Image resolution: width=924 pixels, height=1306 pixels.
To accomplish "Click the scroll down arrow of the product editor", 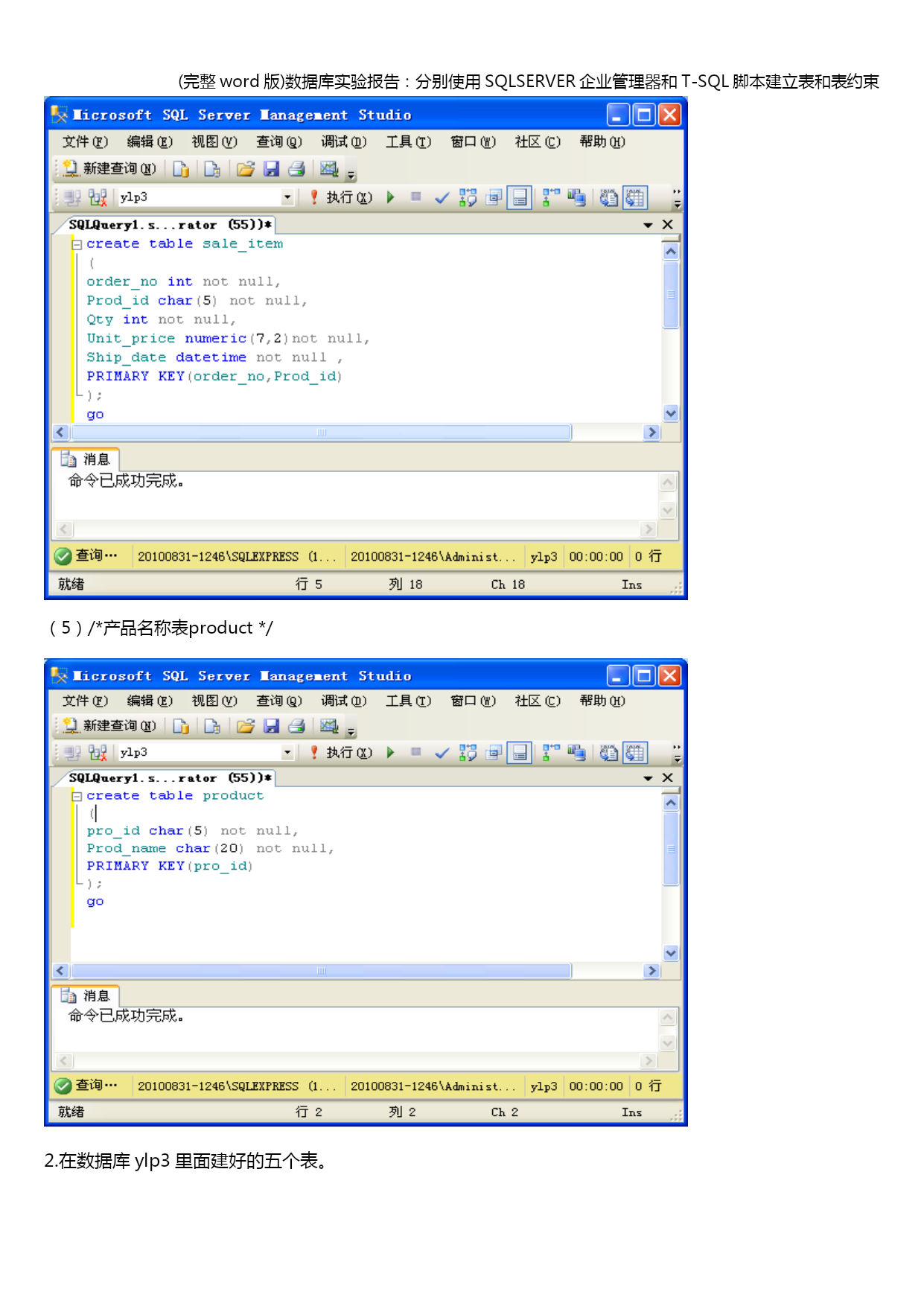I will tap(671, 953).
